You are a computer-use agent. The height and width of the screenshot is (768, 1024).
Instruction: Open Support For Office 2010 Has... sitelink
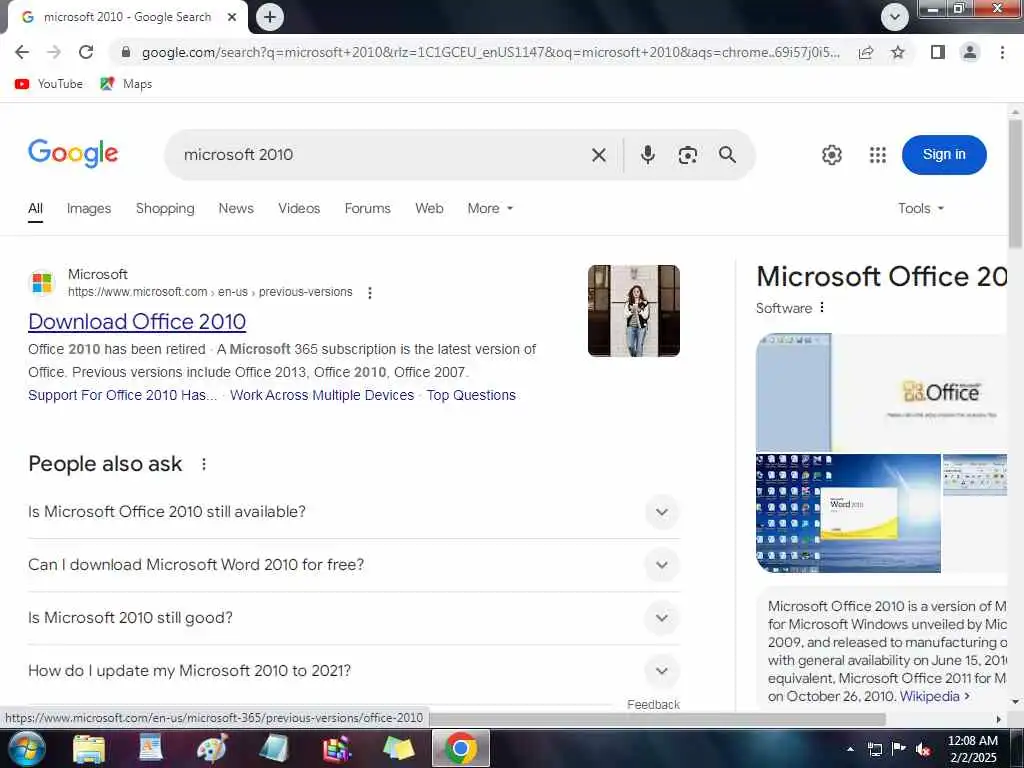point(123,395)
